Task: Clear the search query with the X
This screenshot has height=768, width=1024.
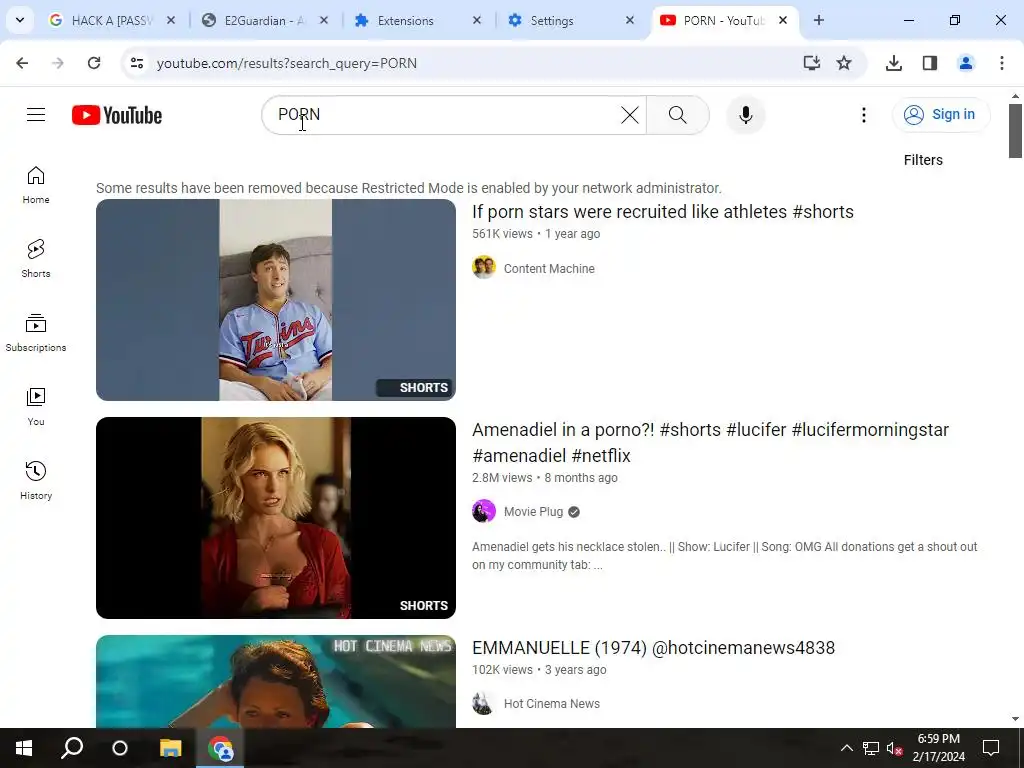Action: tap(630, 115)
